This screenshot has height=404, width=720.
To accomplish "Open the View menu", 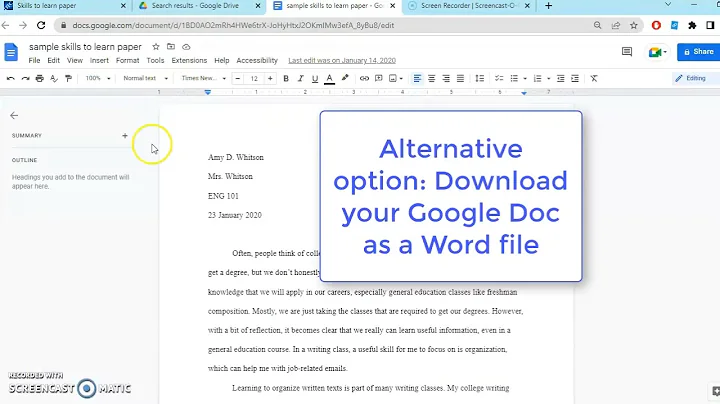I will tap(74, 61).
